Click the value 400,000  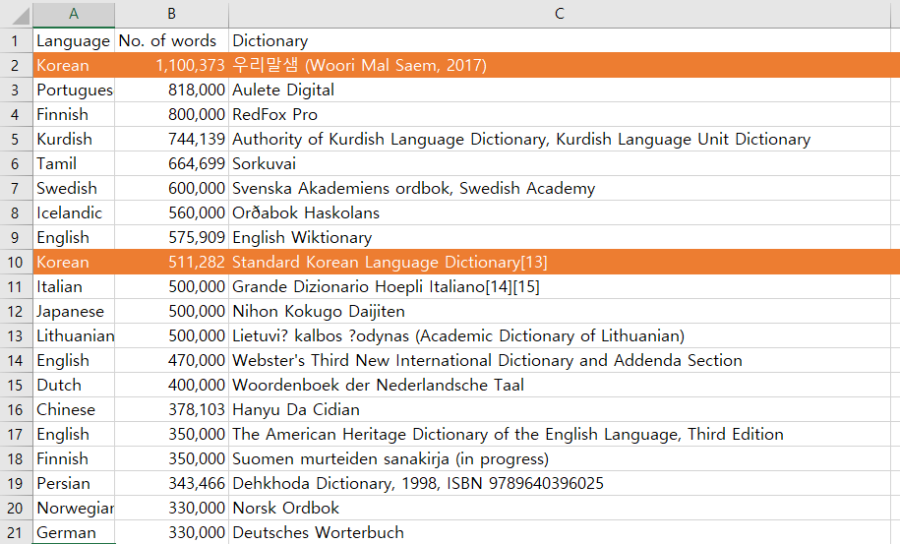click(171, 385)
